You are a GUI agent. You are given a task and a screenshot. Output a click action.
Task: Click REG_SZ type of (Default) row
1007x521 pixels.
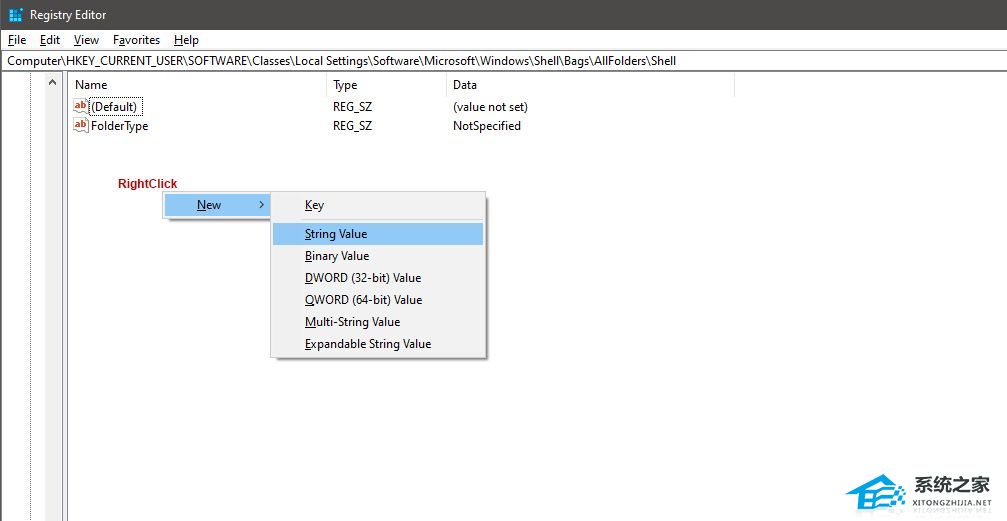point(352,107)
